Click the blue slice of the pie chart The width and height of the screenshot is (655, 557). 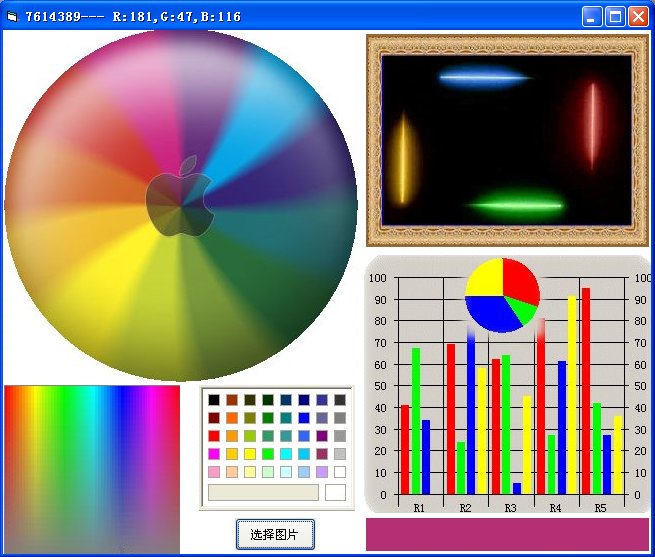pyautogui.click(x=491, y=313)
